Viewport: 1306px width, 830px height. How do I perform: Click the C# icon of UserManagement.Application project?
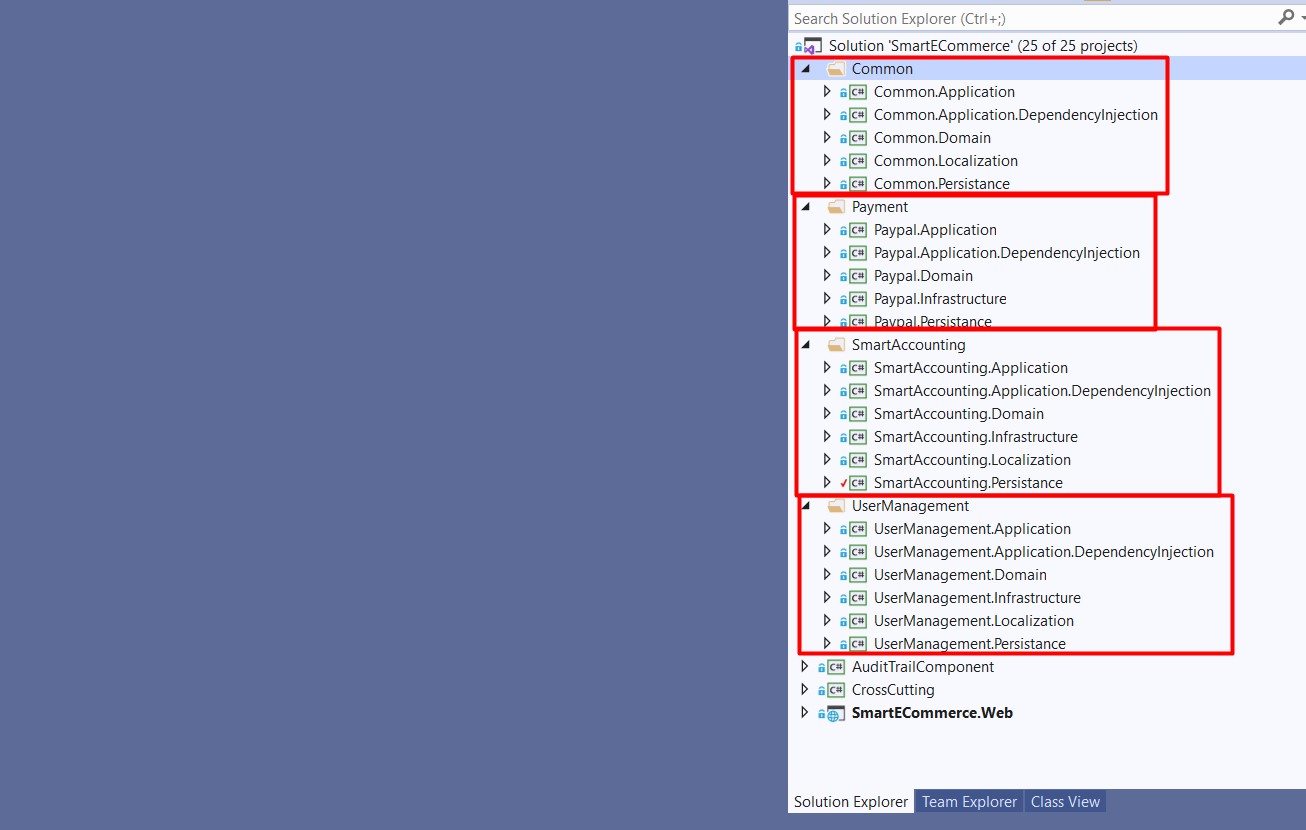coord(858,529)
